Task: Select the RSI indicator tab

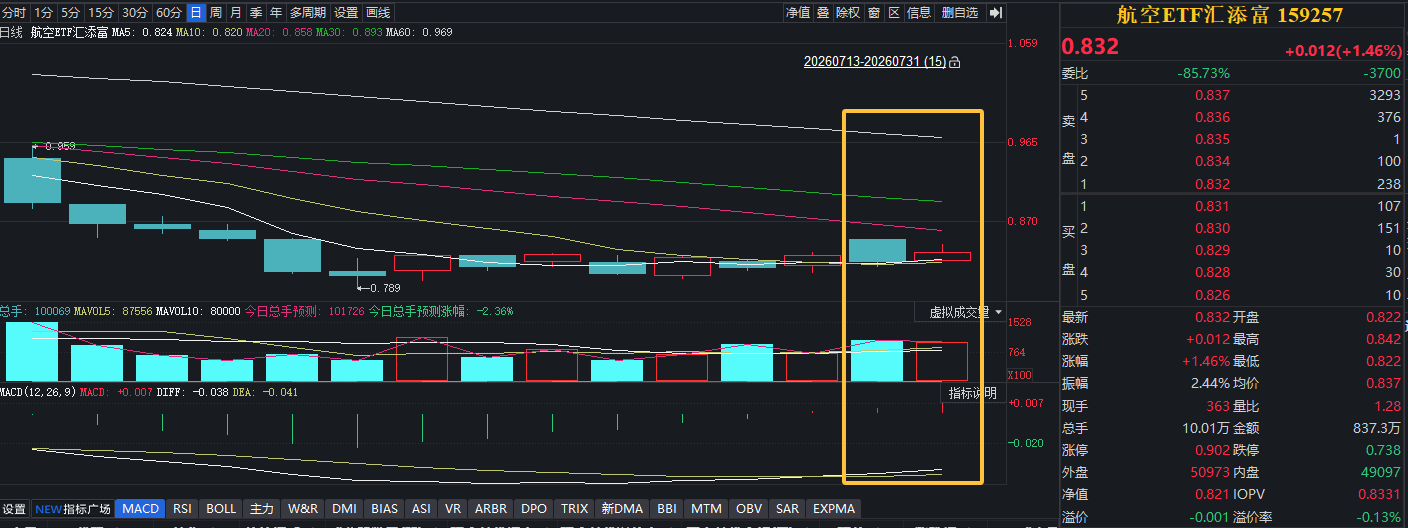Action: [182, 509]
